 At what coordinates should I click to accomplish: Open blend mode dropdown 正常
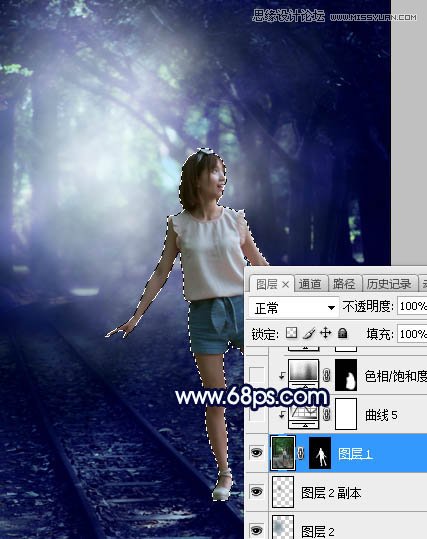point(294,307)
